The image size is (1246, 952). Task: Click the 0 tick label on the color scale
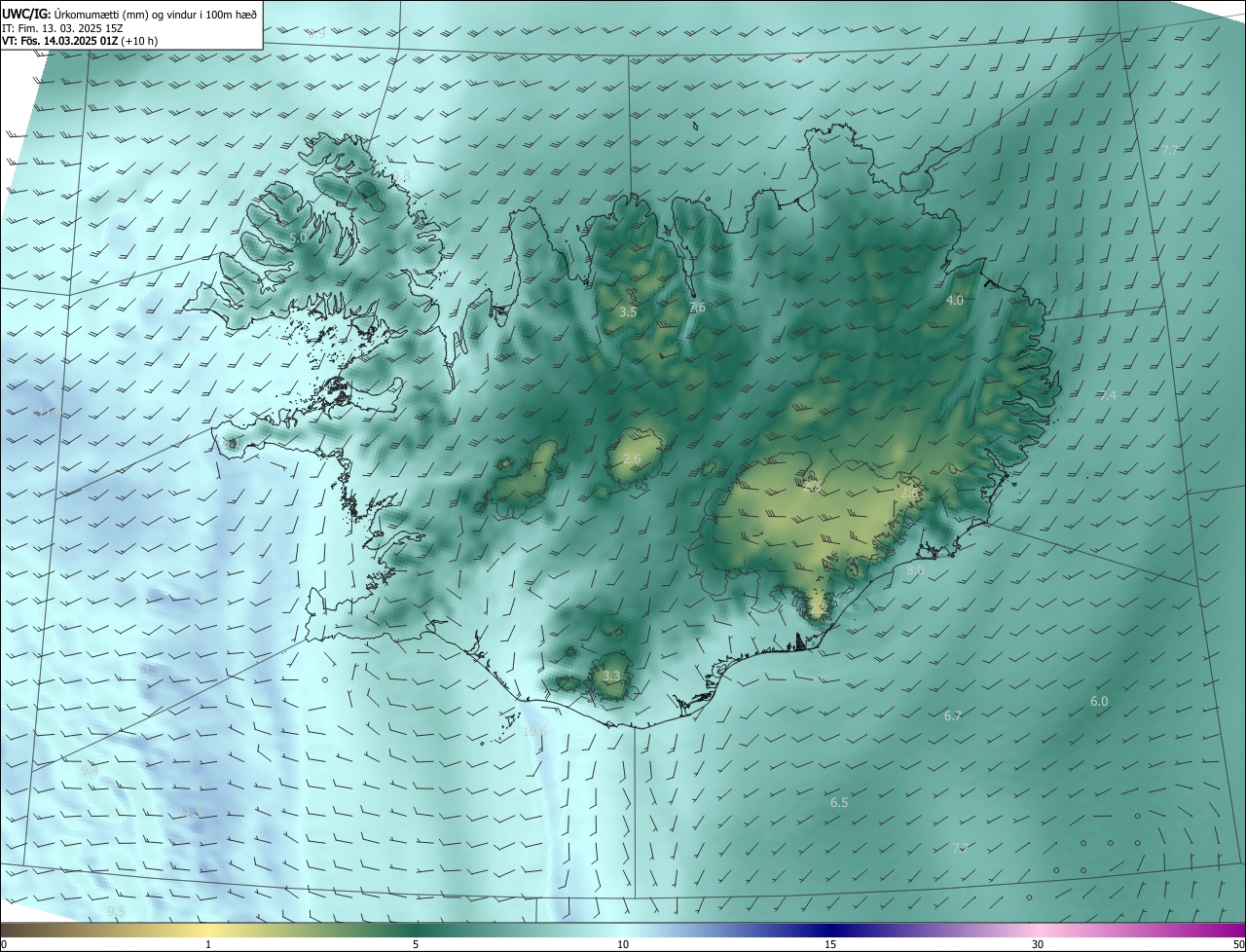pyautogui.click(x=4, y=944)
